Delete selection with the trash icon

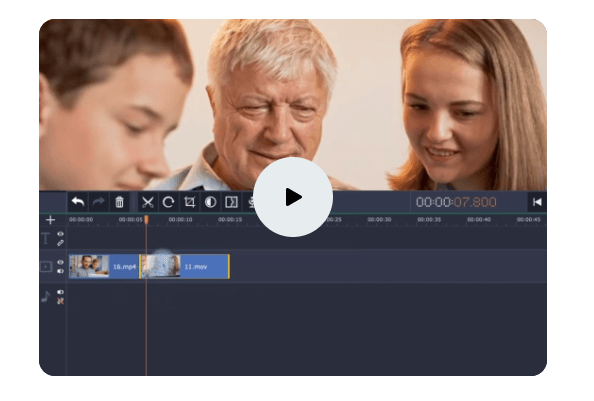coord(119,202)
